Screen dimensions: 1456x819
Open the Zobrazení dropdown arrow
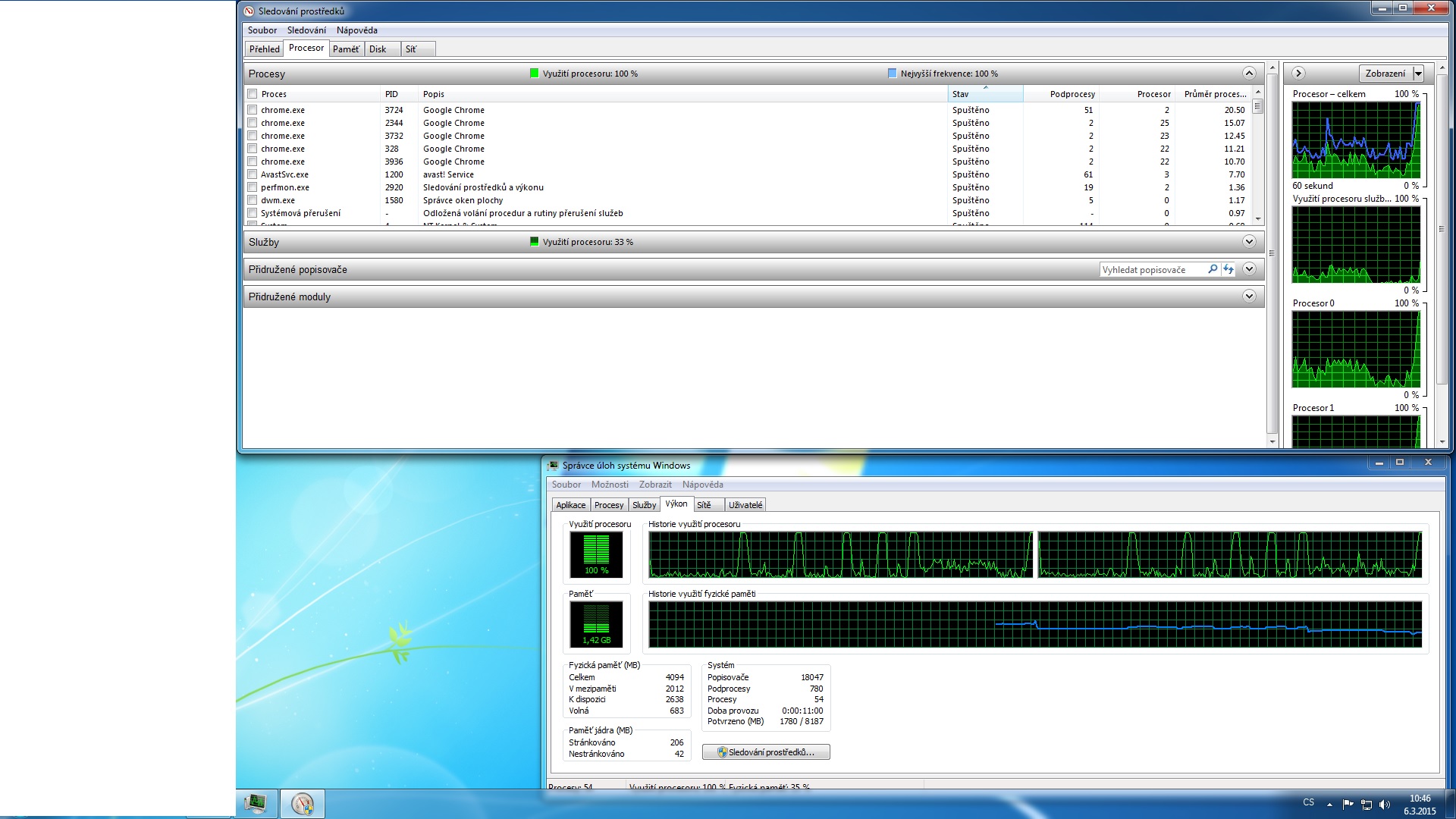[1418, 74]
